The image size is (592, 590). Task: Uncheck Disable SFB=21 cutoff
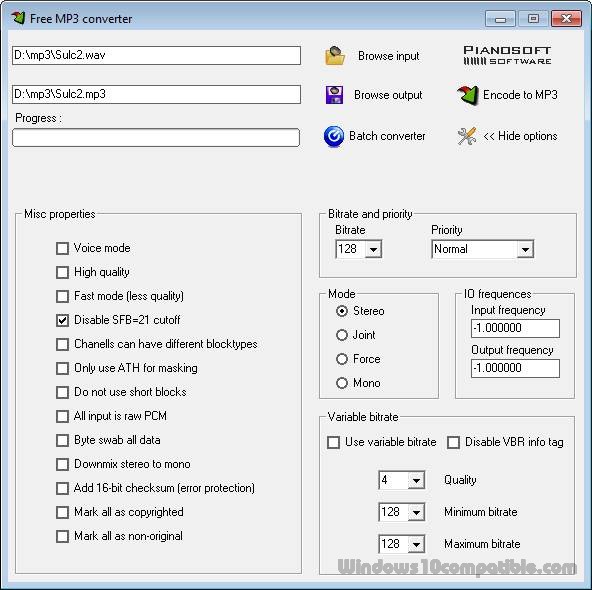click(62, 320)
